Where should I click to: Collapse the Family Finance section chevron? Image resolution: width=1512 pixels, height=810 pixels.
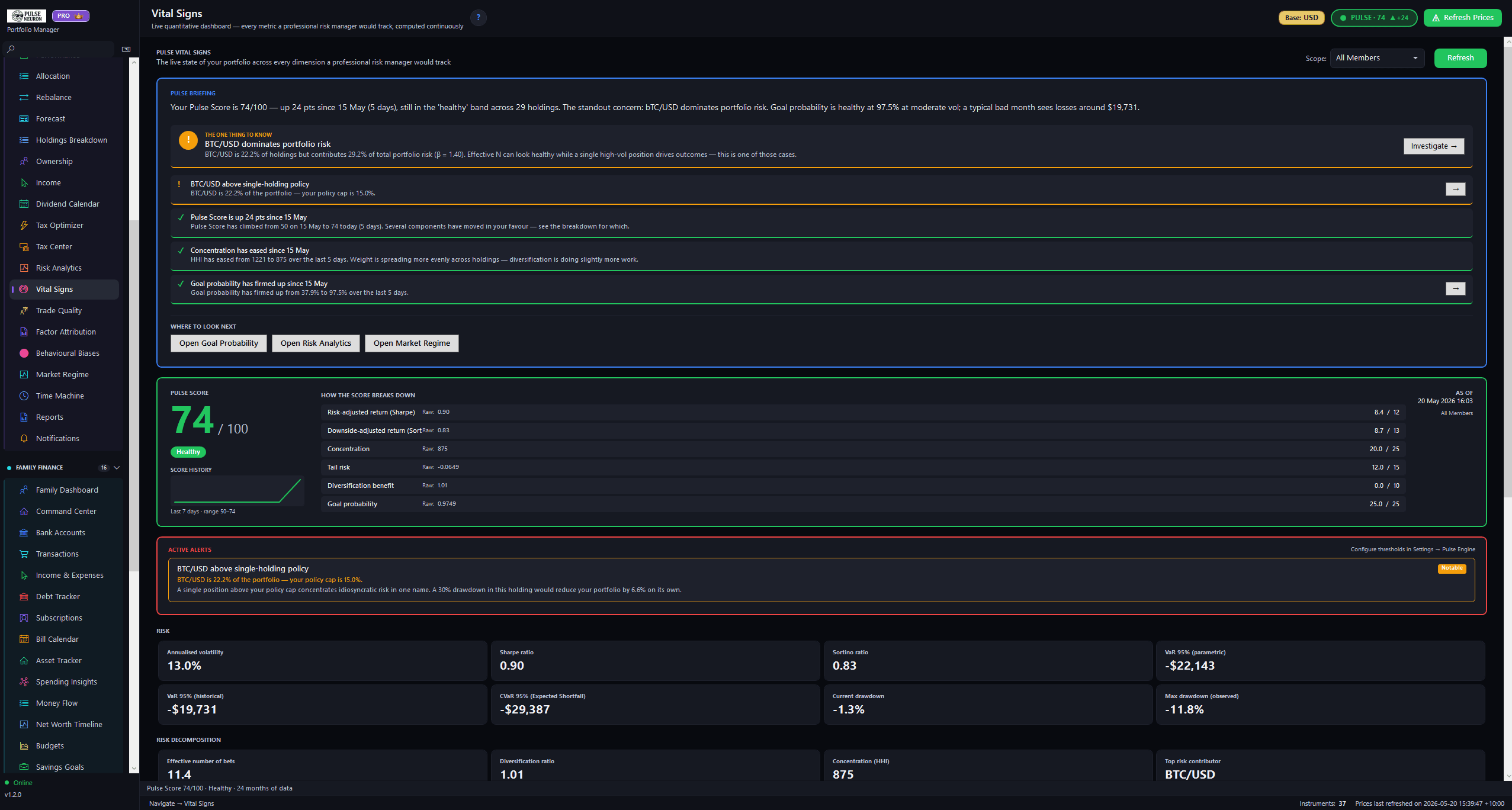coord(117,467)
